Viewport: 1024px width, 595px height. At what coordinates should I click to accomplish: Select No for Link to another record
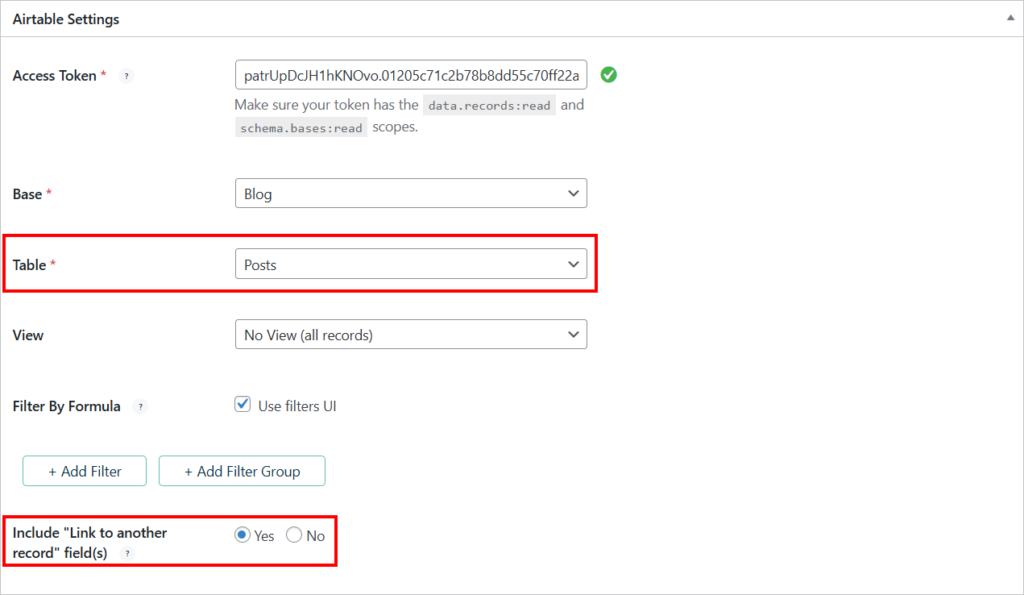click(x=294, y=535)
